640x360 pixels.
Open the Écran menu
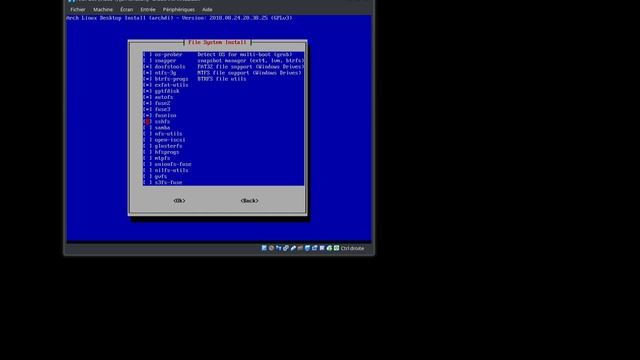tap(127, 9)
